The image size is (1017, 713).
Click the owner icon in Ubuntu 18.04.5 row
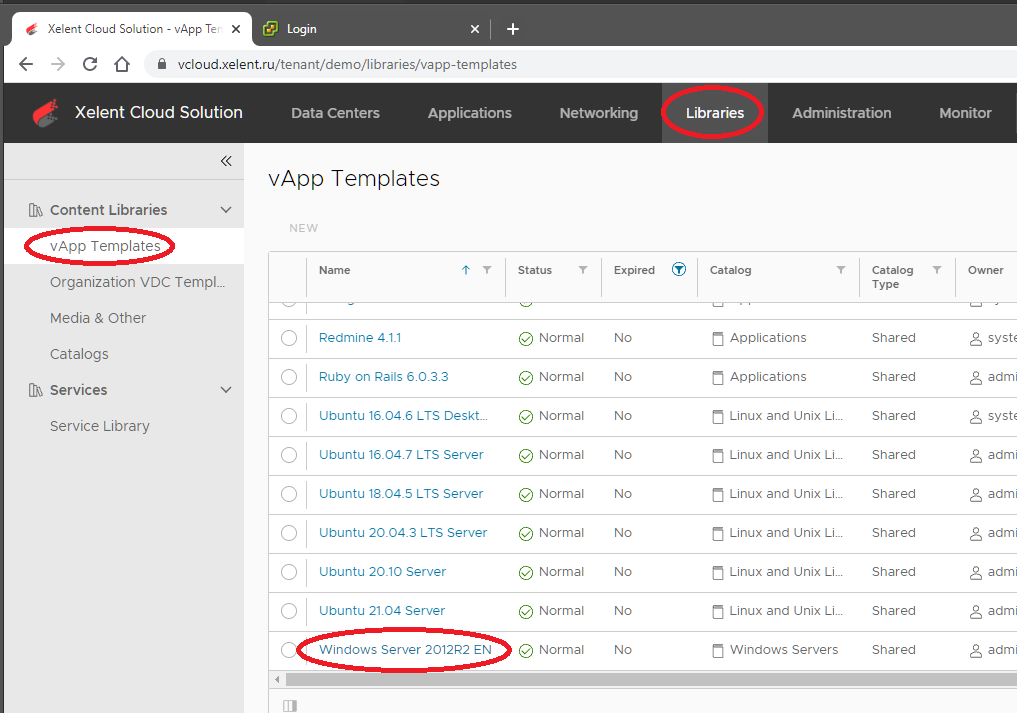coord(975,495)
